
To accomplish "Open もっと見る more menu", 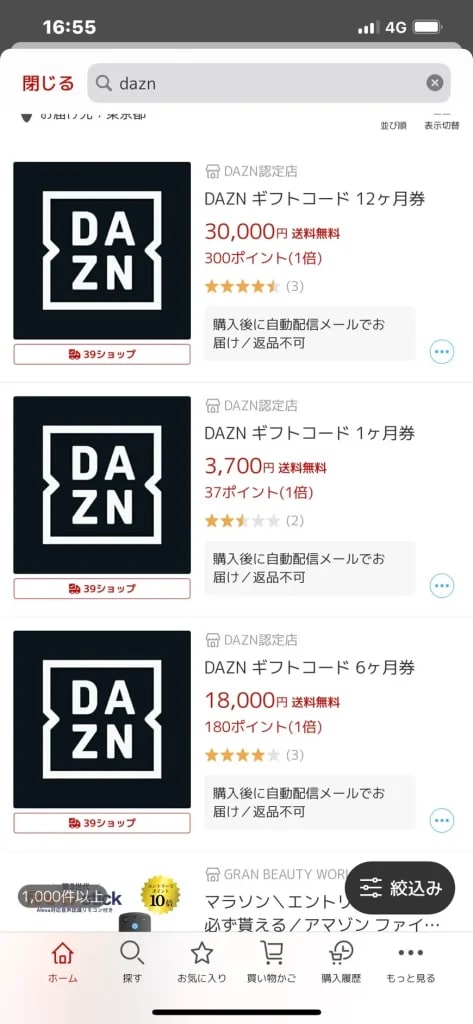I will (411, 963).
